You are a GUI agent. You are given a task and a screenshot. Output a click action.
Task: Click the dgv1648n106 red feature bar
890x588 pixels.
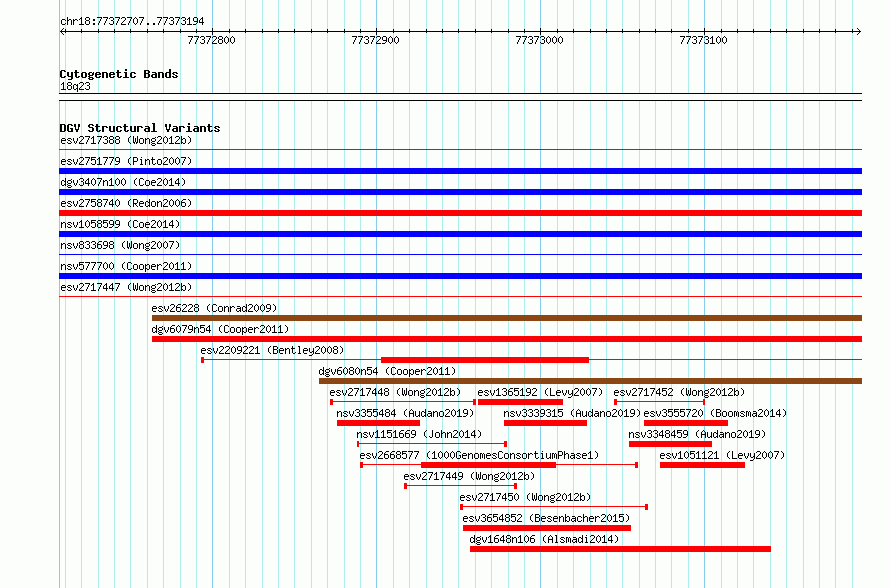pyautogui.click(x=620, y=549)
